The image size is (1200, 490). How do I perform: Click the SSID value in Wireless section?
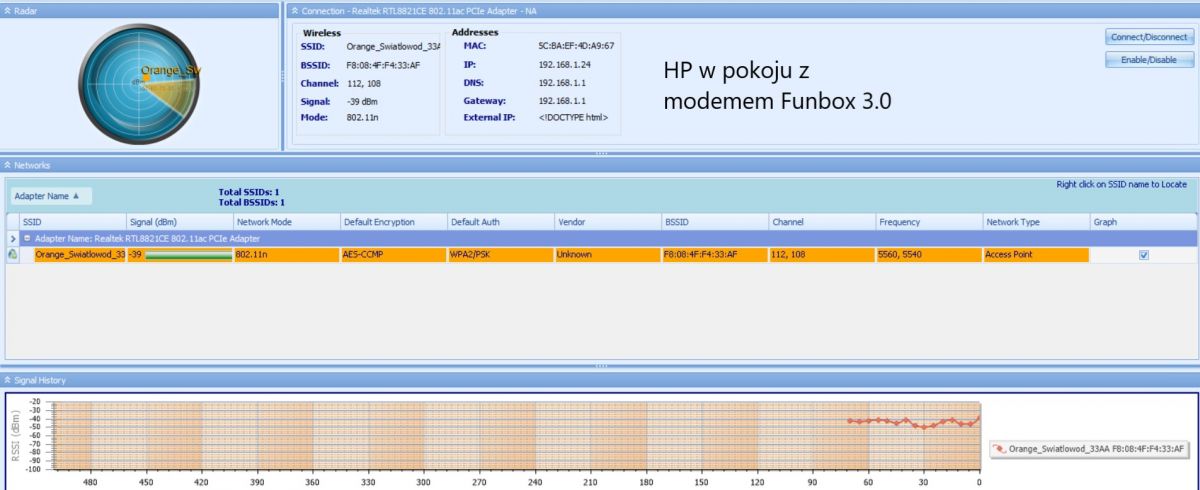click(393, 47)
